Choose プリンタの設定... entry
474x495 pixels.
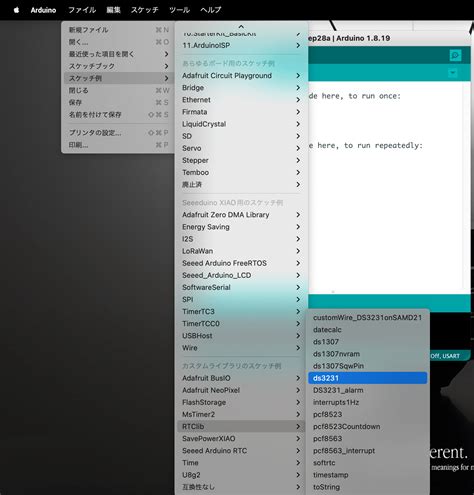pyautogui.click(x=118, y=133)
